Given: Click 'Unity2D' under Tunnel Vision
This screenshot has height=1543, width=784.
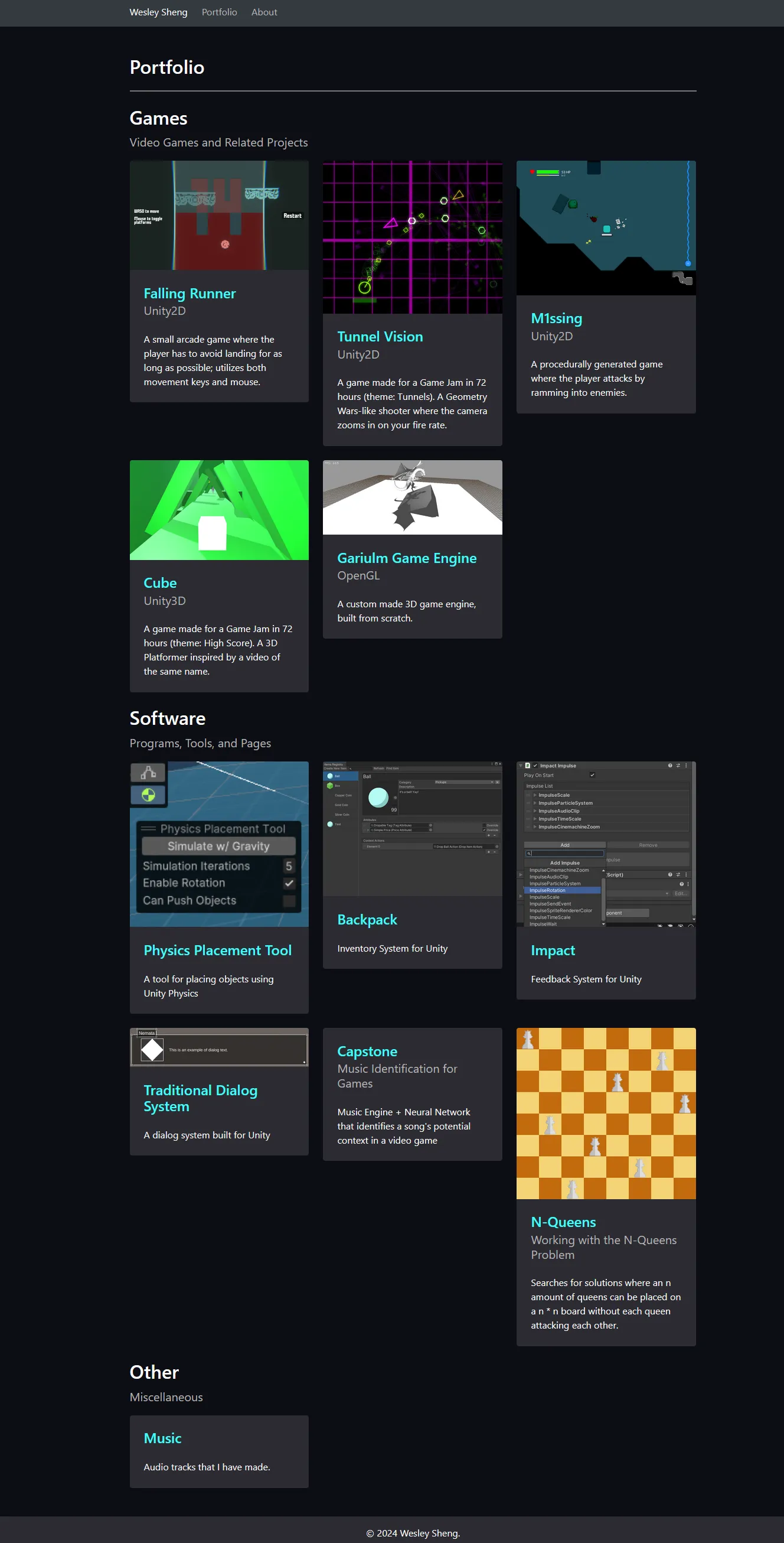Looking at the screenshot, I should coord(358,354).
